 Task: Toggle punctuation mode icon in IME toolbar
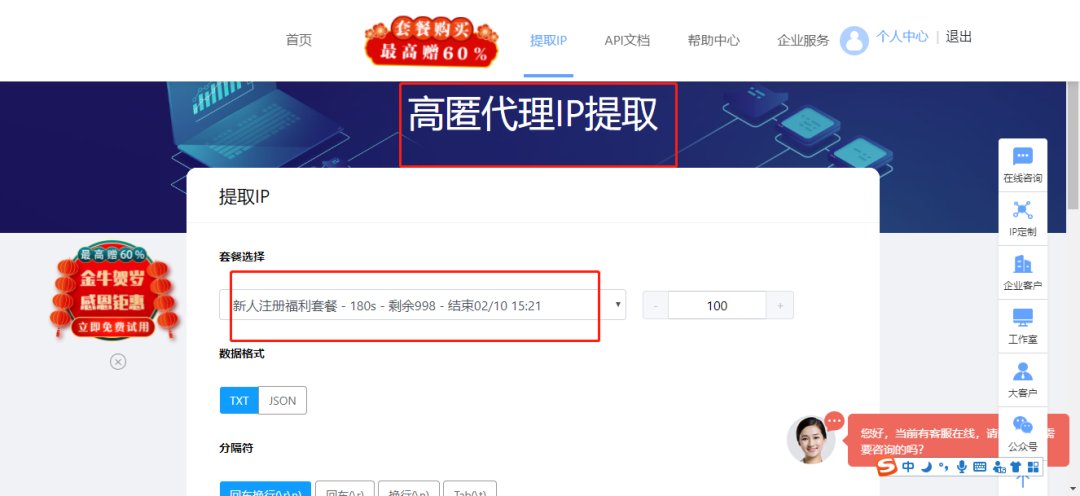click(x=944, y=468)
